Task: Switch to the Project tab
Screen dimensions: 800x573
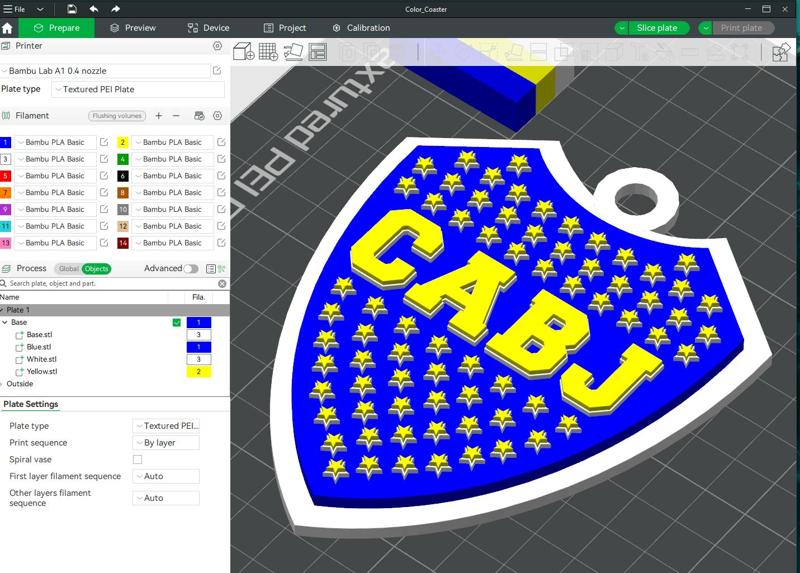Action: point(285,28)
